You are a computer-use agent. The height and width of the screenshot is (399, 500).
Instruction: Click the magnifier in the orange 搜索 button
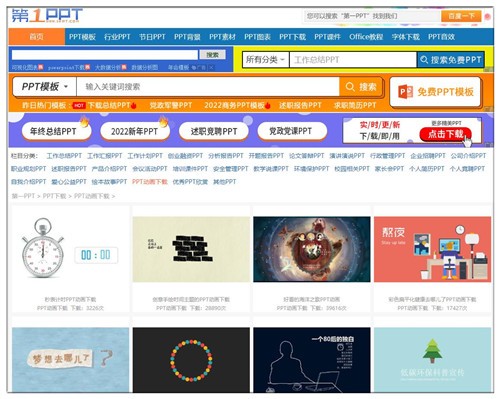(350, 87)
